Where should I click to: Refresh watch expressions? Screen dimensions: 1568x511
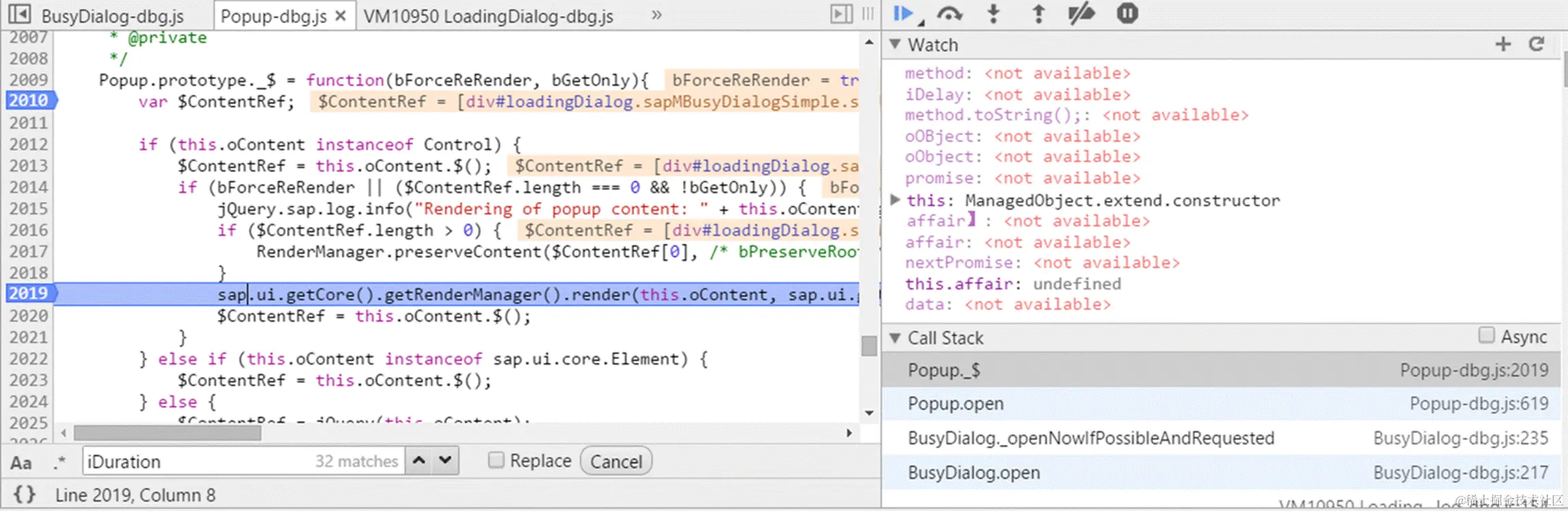1537,44
